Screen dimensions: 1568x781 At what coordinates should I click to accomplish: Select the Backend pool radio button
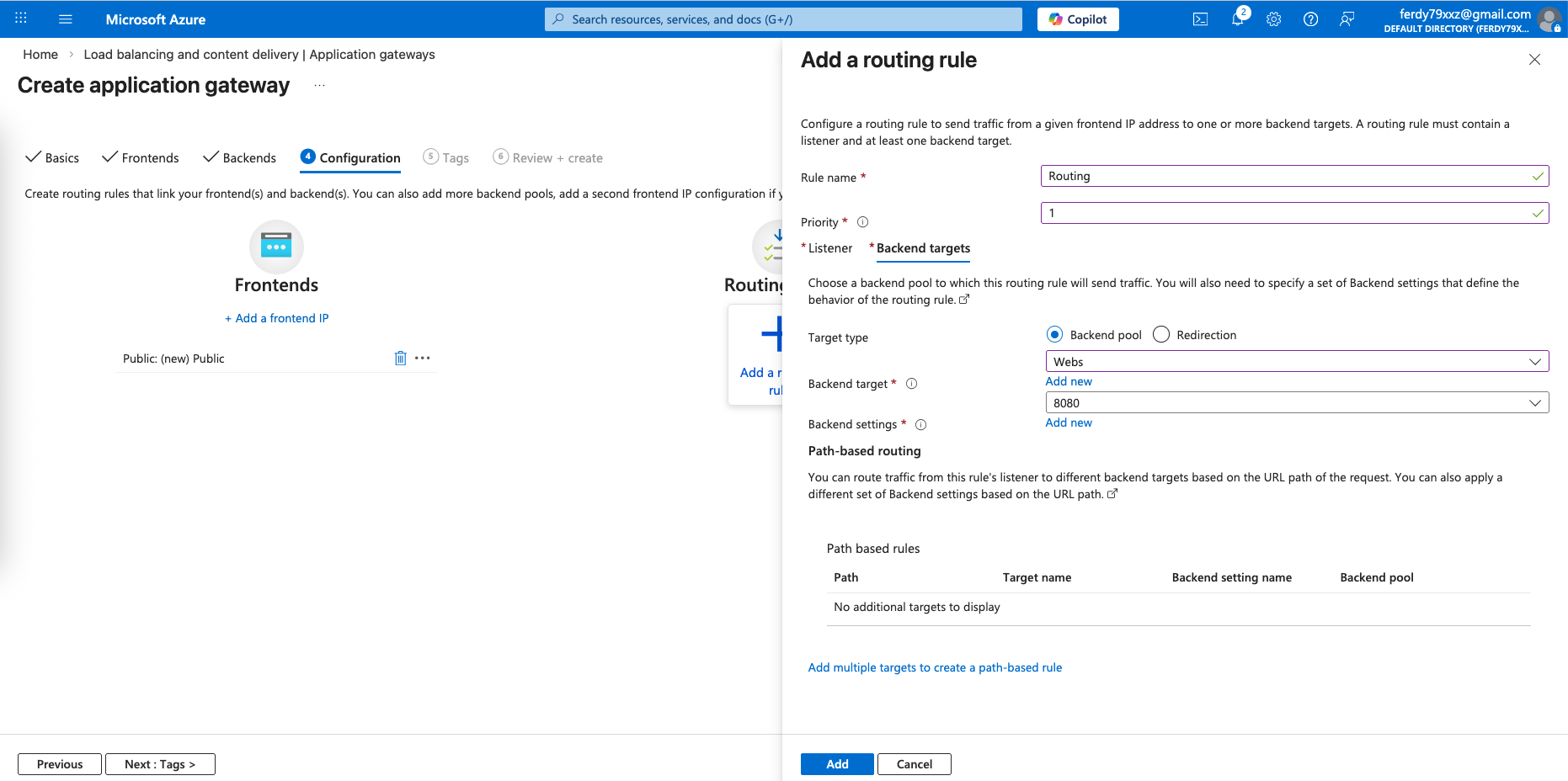coord(1054,335)
